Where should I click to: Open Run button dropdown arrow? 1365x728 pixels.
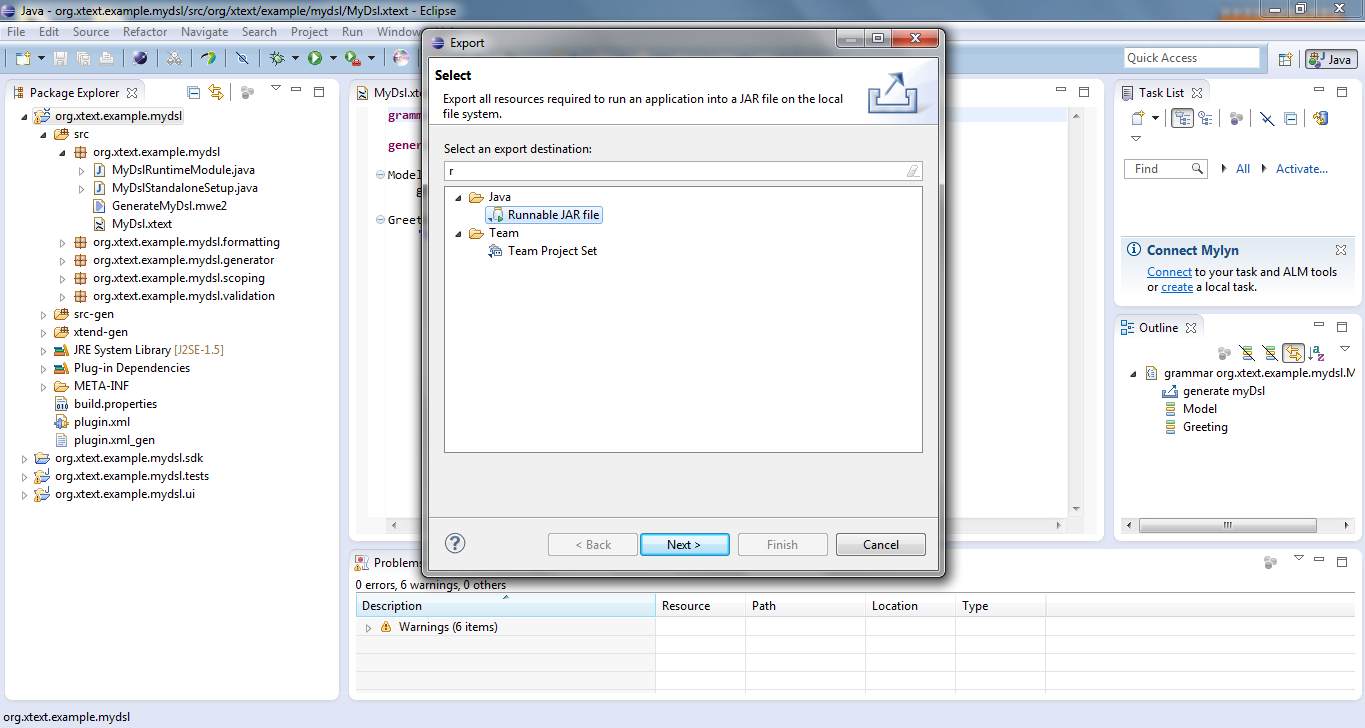331,58
